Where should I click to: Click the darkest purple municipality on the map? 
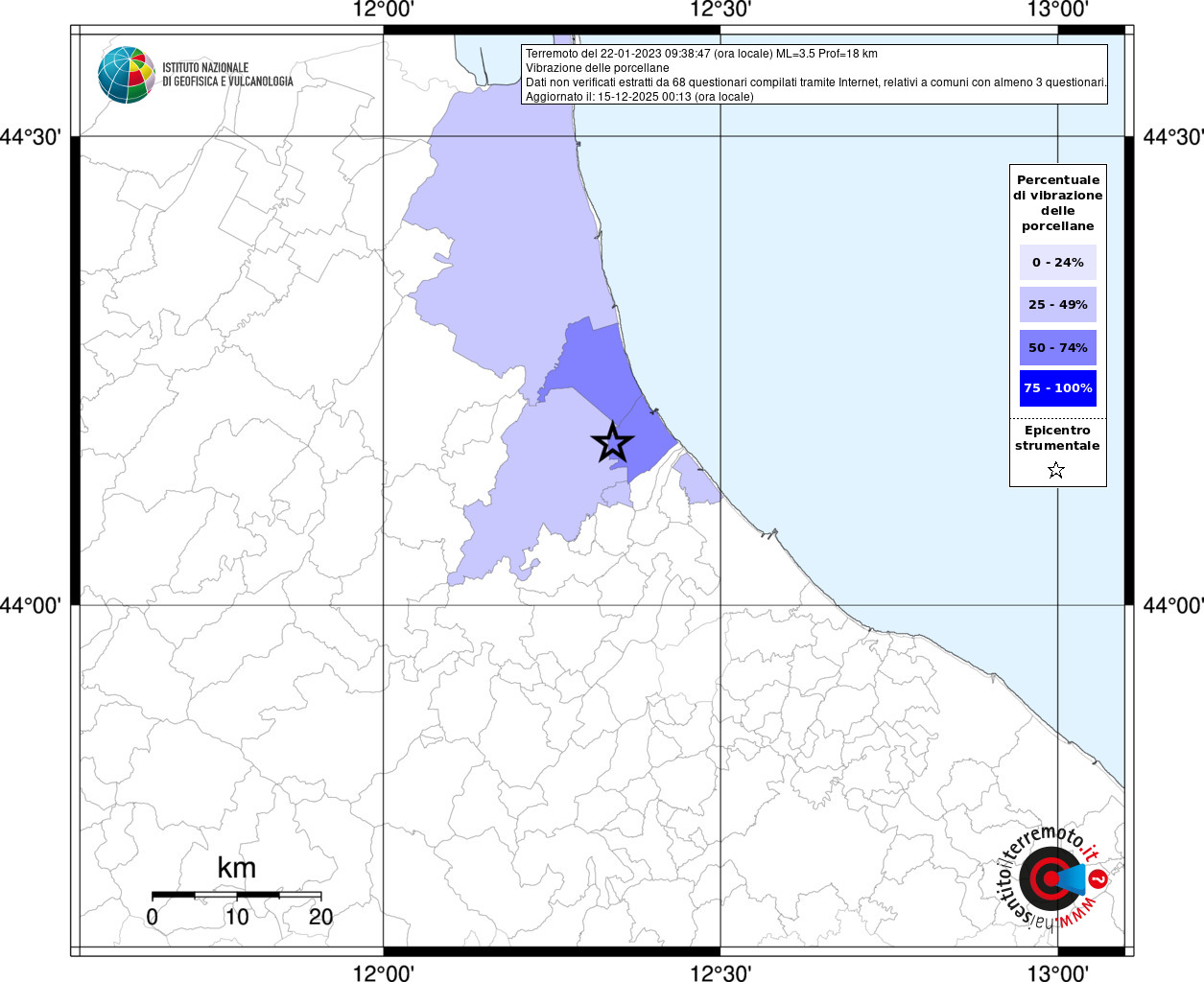pyautogui.click(x=597, y=362)
